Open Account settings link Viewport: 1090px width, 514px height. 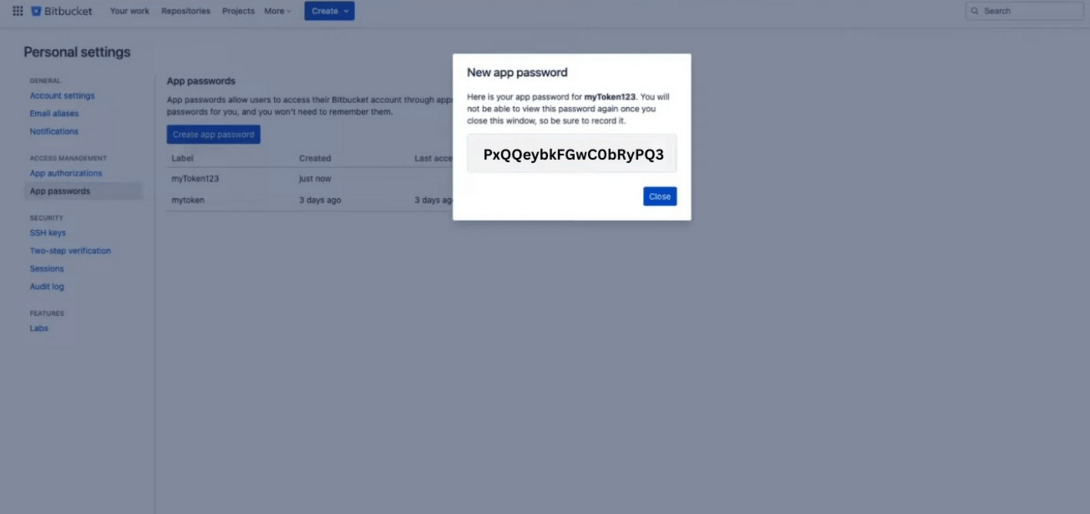(62, 96)
